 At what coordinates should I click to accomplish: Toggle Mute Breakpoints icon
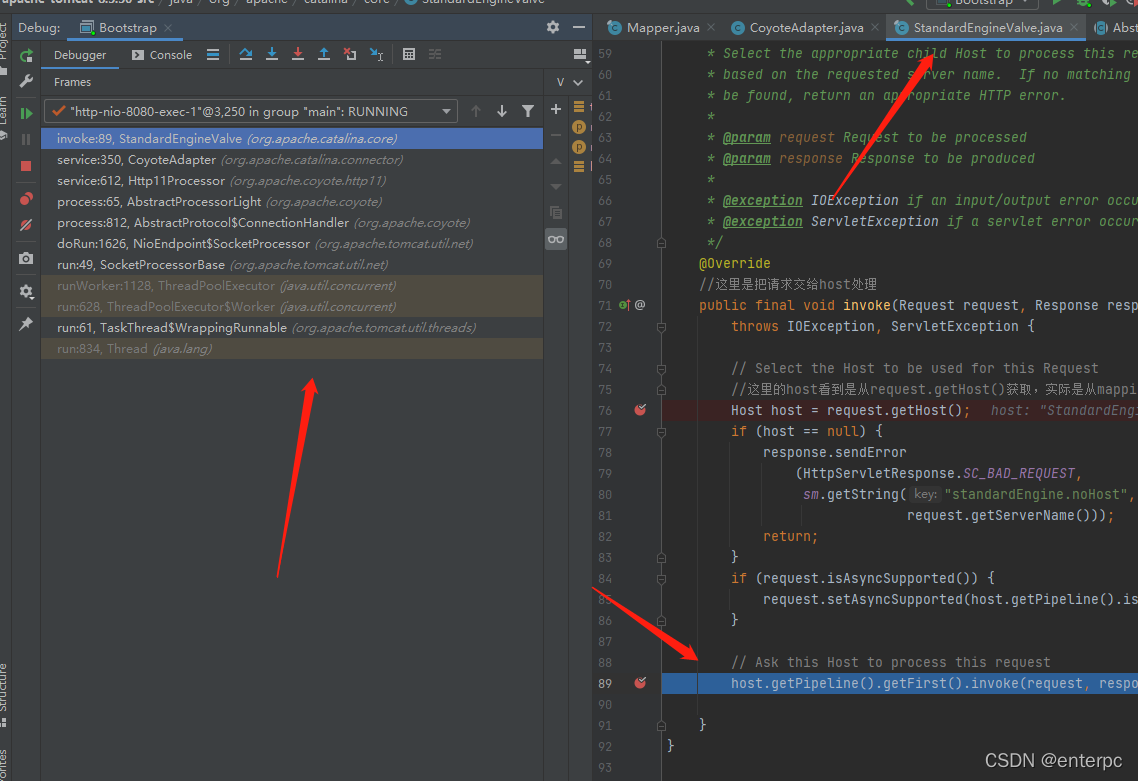click(x=26, y=225)
